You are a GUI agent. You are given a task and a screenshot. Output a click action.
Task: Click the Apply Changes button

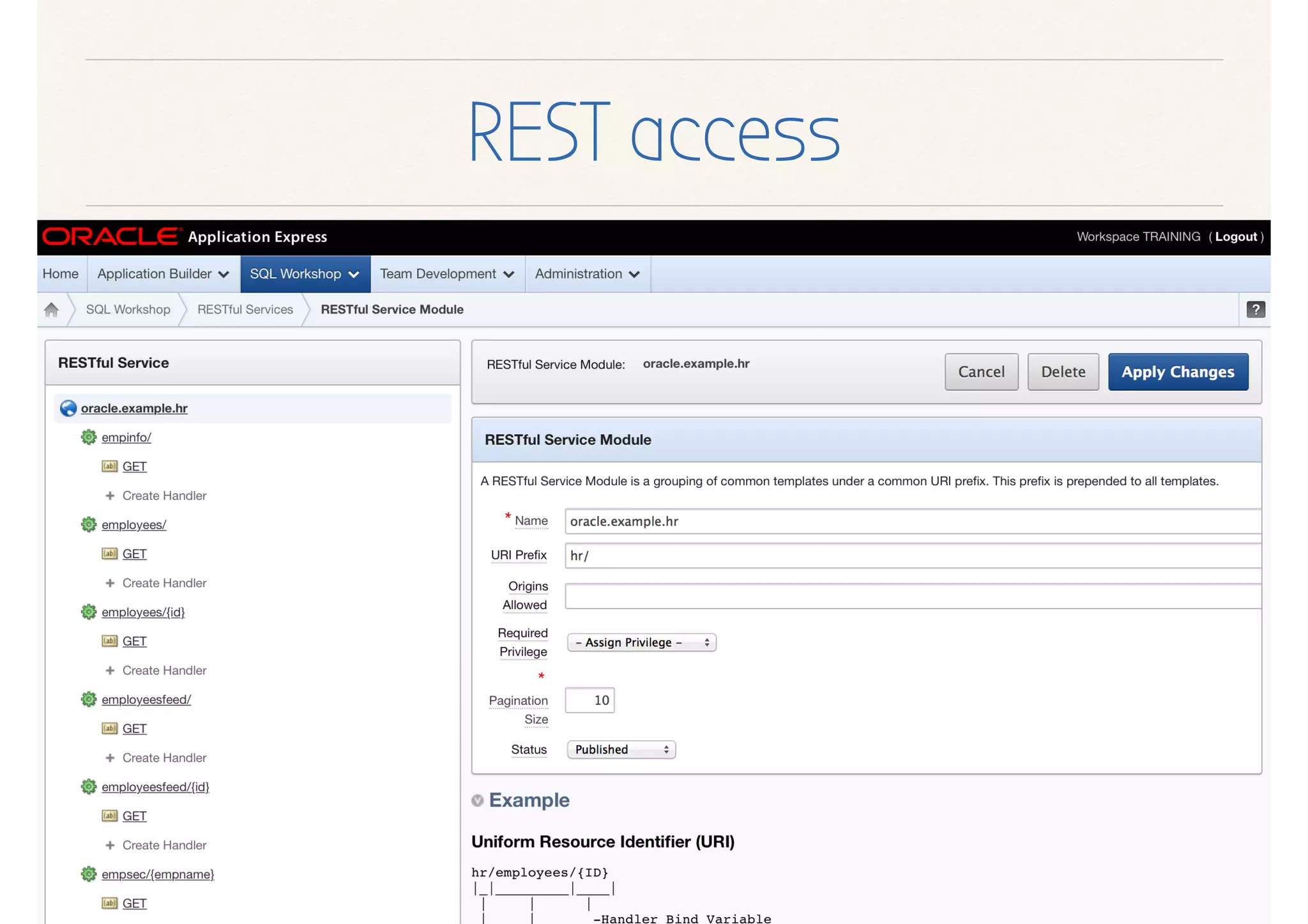1178,372
